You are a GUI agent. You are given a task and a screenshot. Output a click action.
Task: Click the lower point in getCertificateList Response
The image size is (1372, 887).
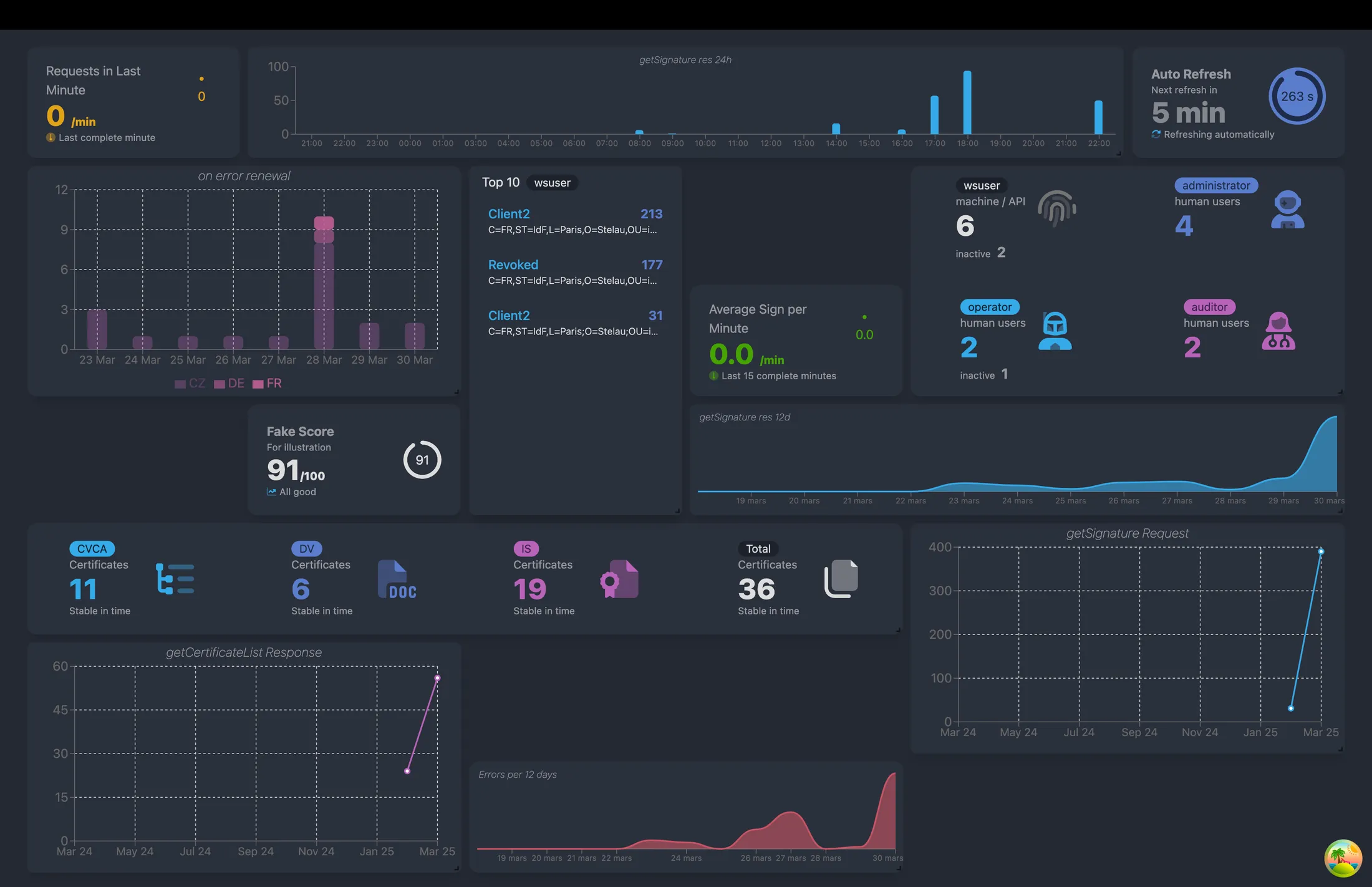(407, 771)
